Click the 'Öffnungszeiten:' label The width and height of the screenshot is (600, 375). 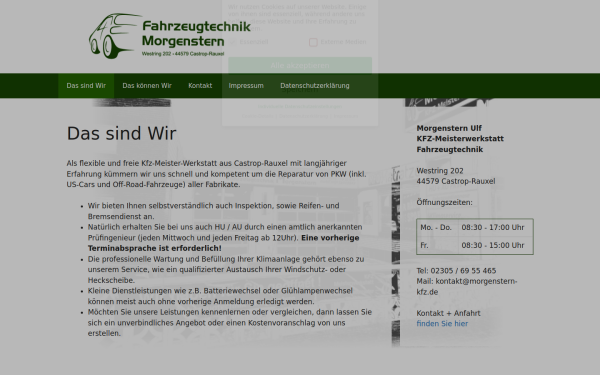(x=444, y=202)
